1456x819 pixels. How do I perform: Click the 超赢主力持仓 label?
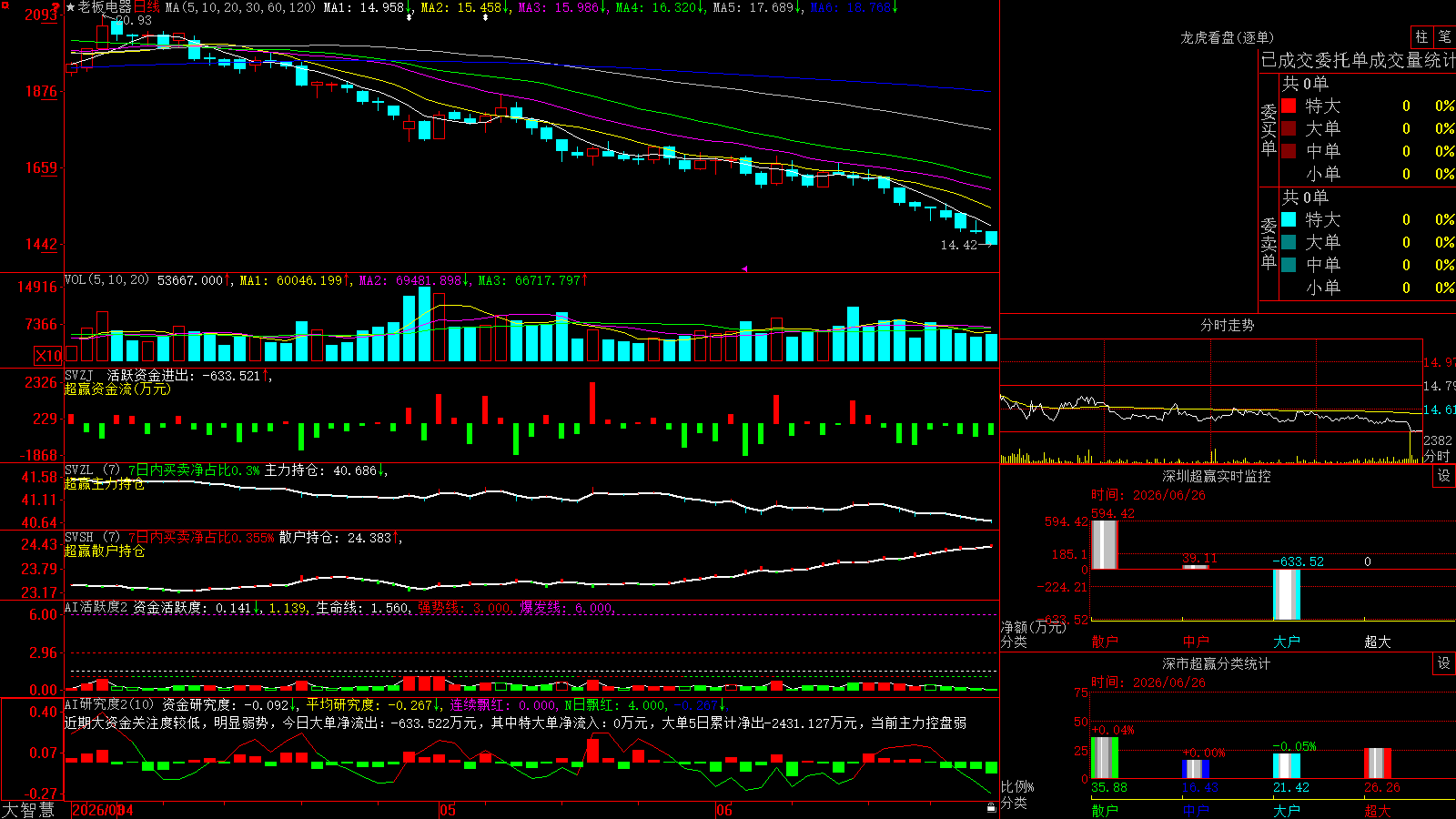pos(105,483)
